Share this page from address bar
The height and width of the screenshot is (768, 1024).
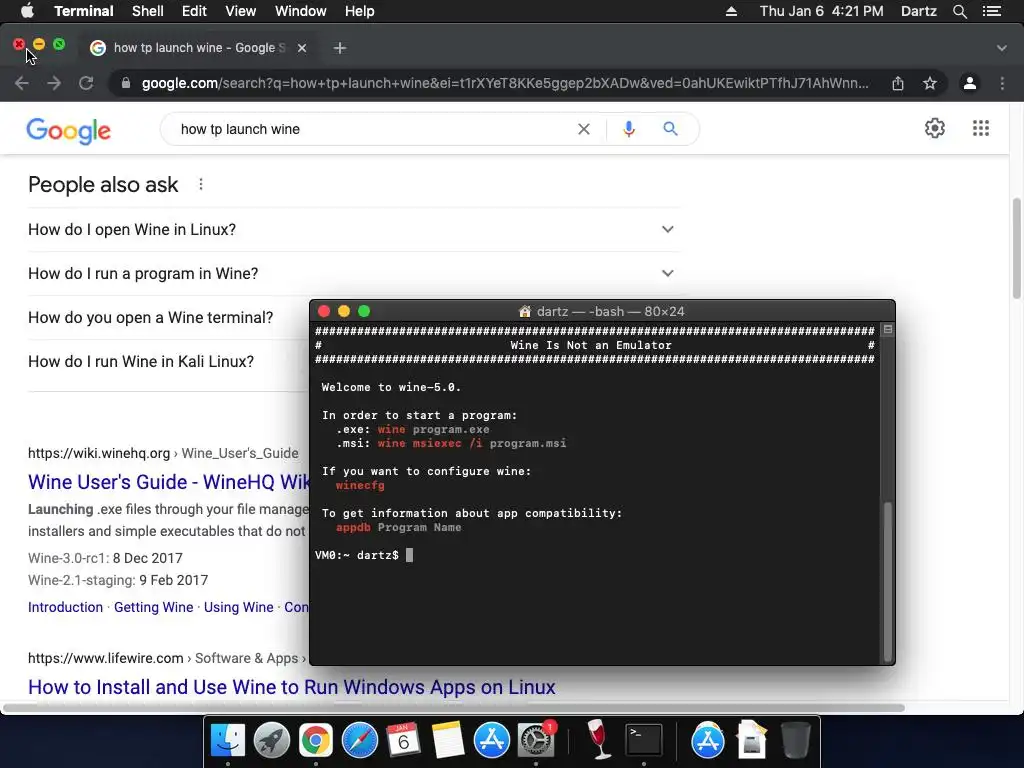coord(898,83)
